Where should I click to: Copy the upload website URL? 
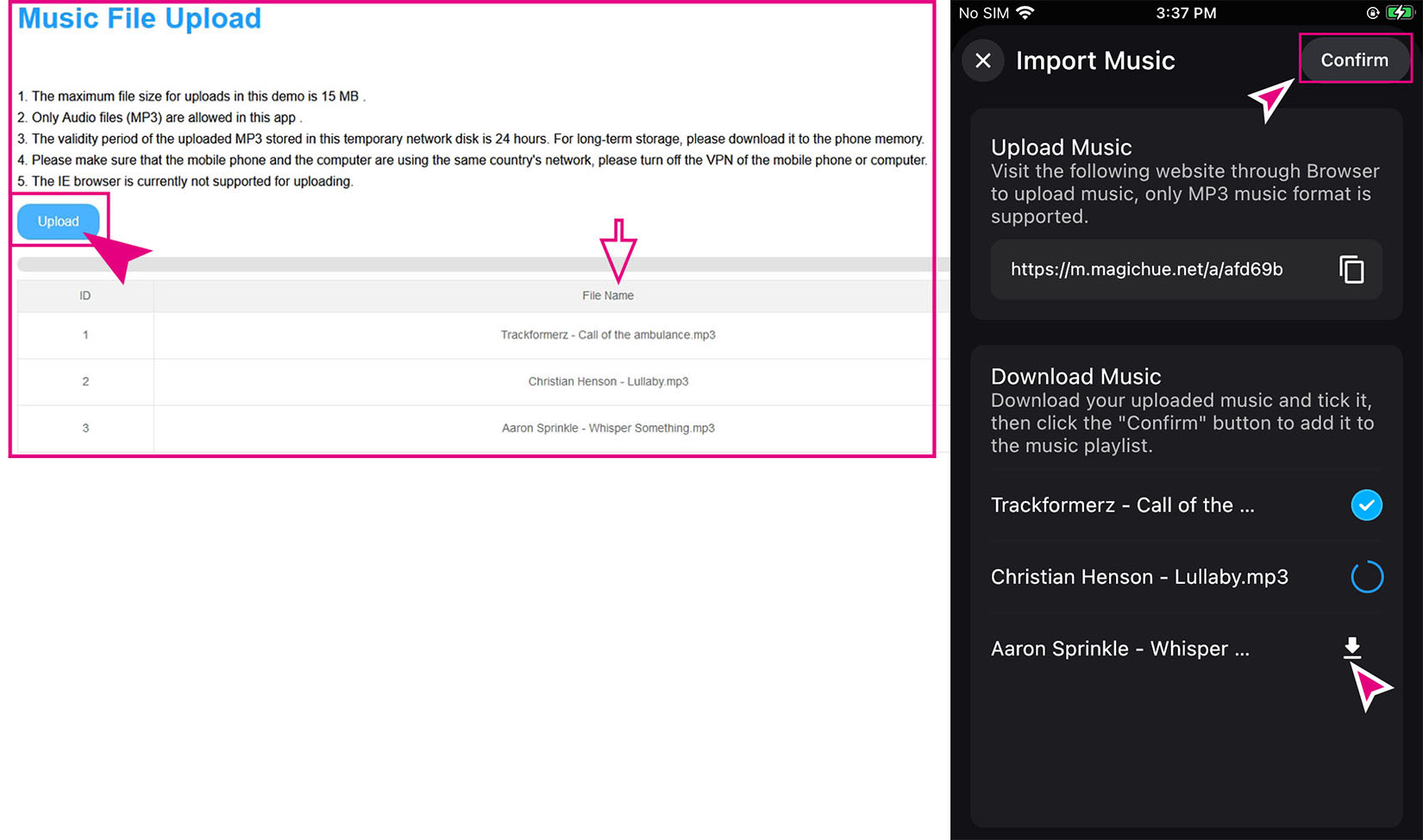point(1351,269)
